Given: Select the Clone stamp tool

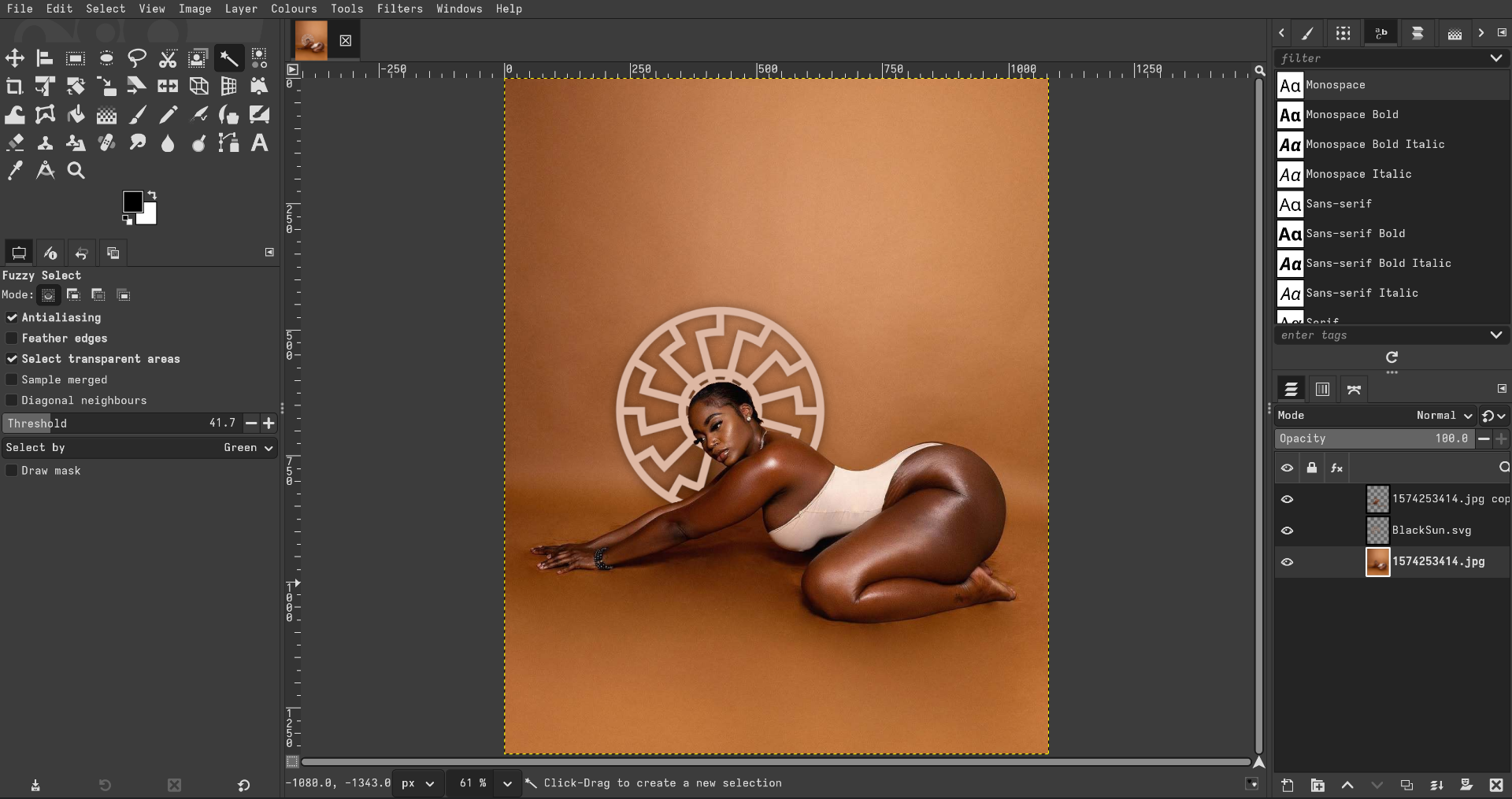Looking at the screenshot, I should tap(46, 143).
